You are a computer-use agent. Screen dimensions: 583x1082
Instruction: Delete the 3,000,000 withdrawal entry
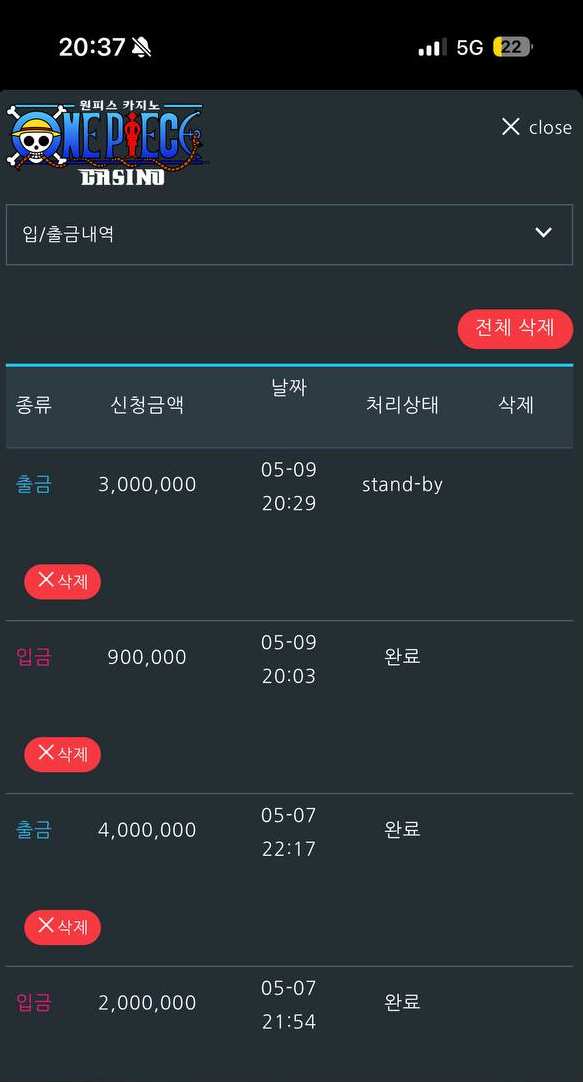[63, 581]
